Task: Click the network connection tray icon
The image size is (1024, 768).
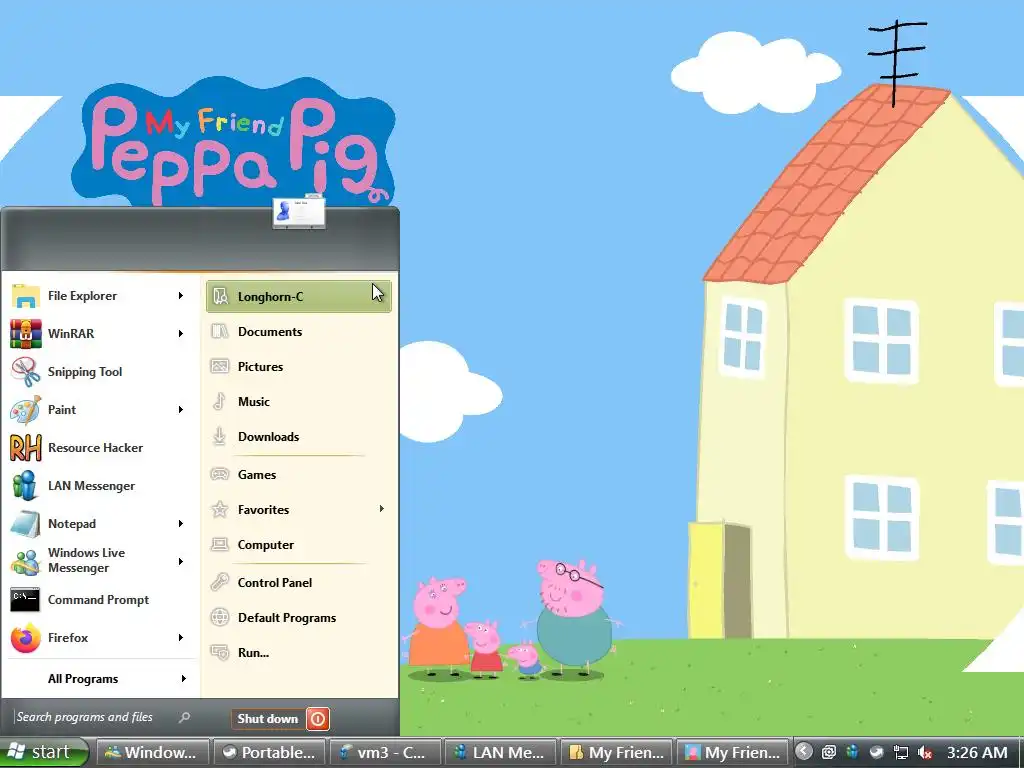Action: click(901, 752)
